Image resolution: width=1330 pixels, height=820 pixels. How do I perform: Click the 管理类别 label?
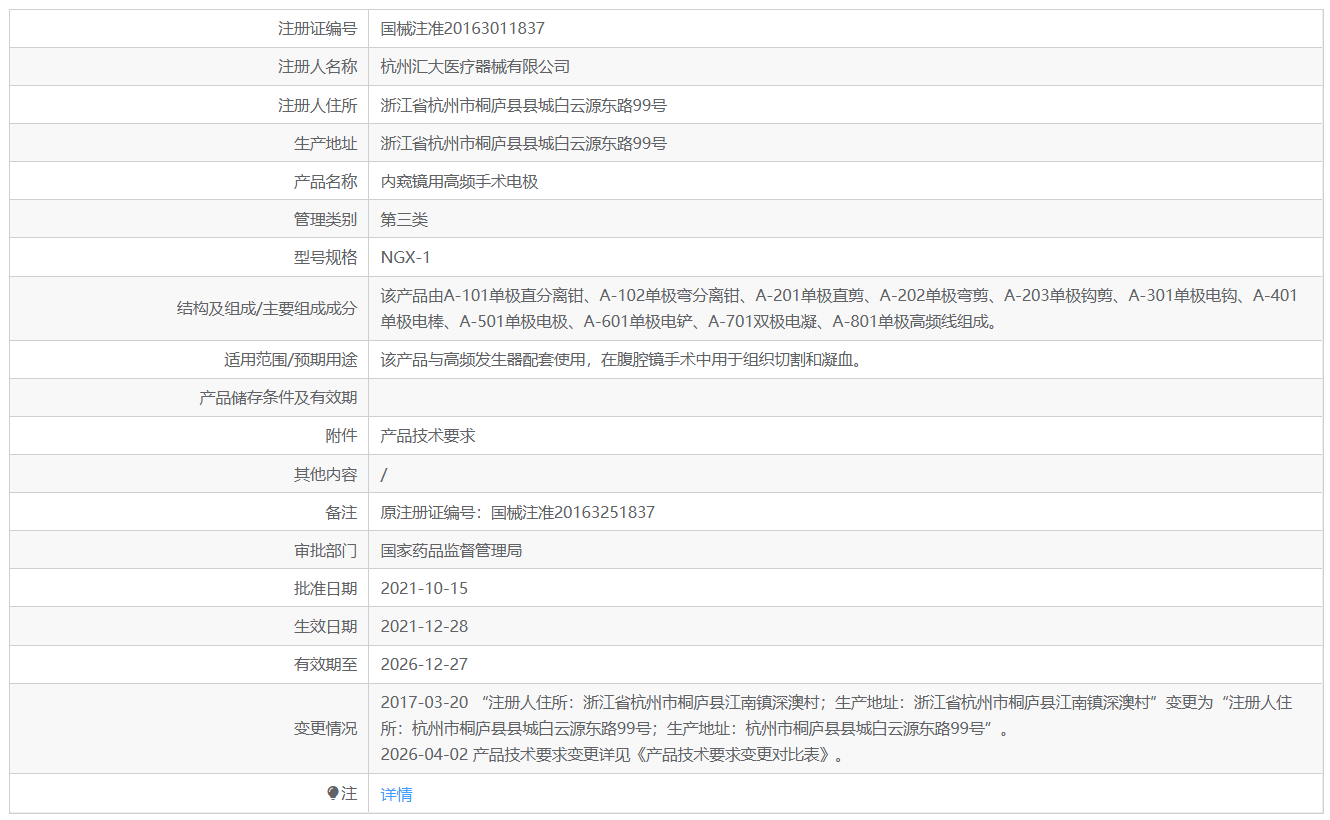tap(325, 219)
